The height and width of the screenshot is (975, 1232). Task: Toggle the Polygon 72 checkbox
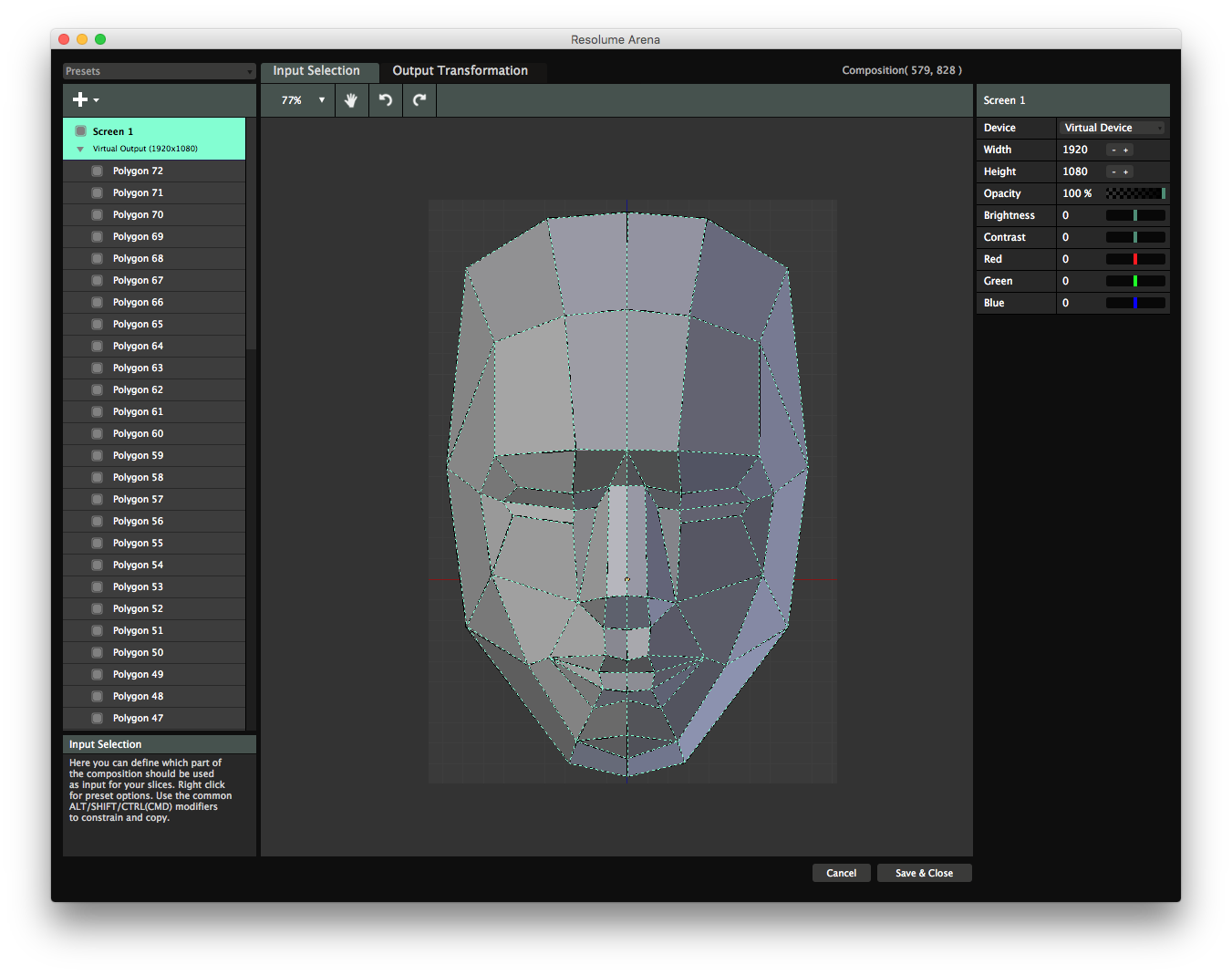98,171
